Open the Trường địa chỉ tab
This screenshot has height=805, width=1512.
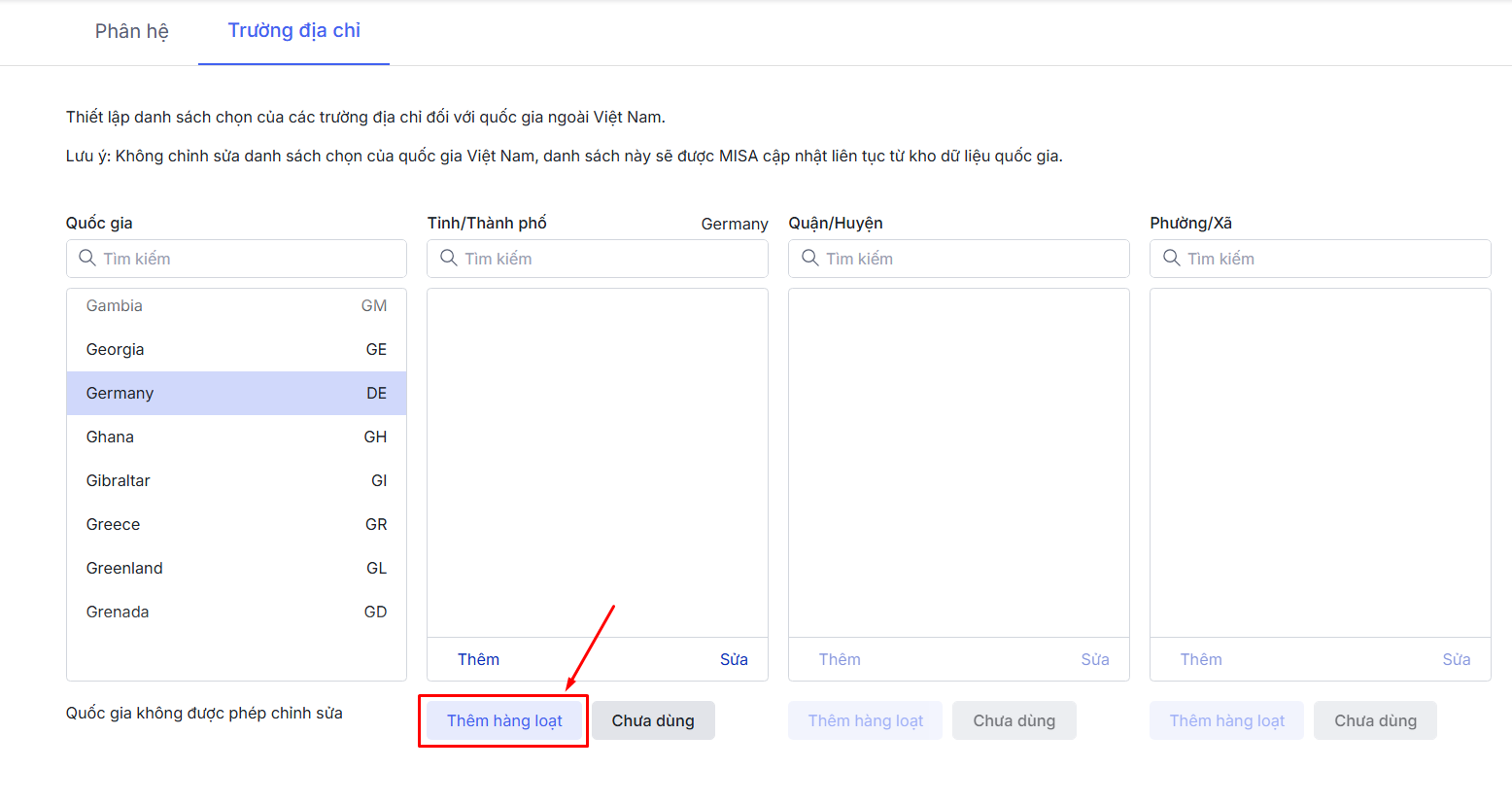pos(293,31)
